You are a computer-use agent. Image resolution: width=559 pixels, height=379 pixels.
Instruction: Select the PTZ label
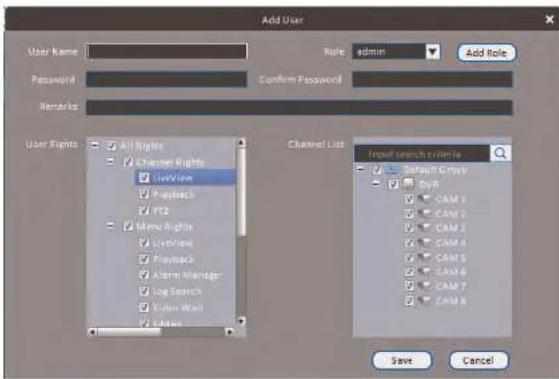(x=160, y=210)
